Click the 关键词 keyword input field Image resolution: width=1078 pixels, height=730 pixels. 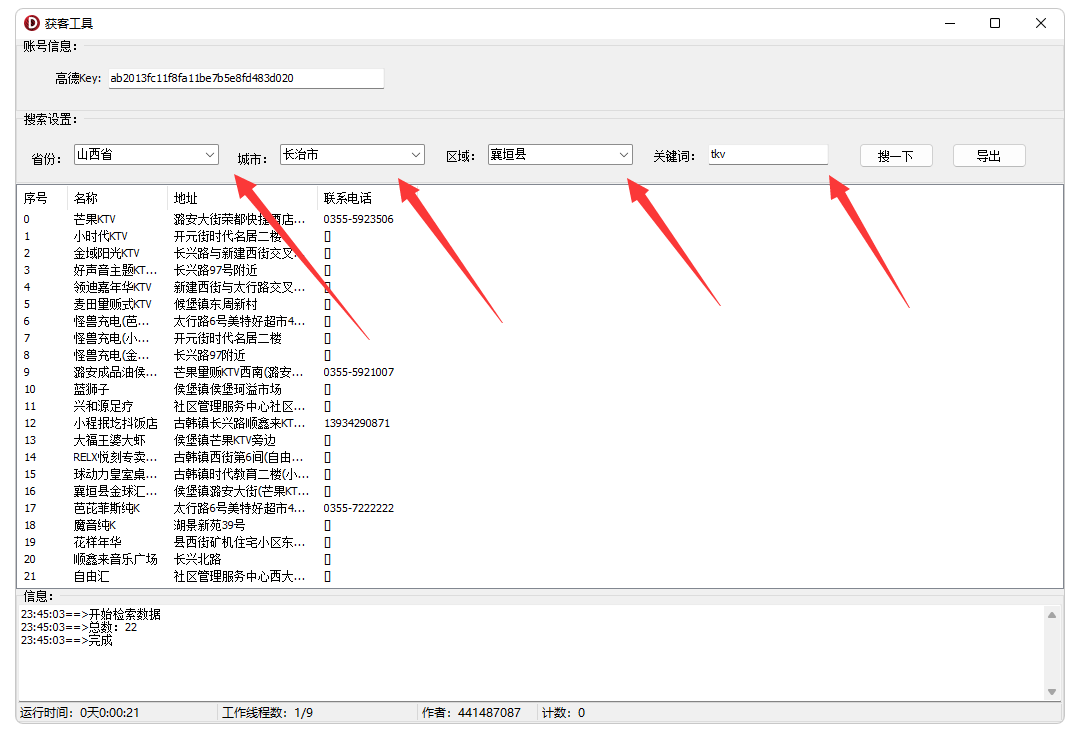coord(767,155)
